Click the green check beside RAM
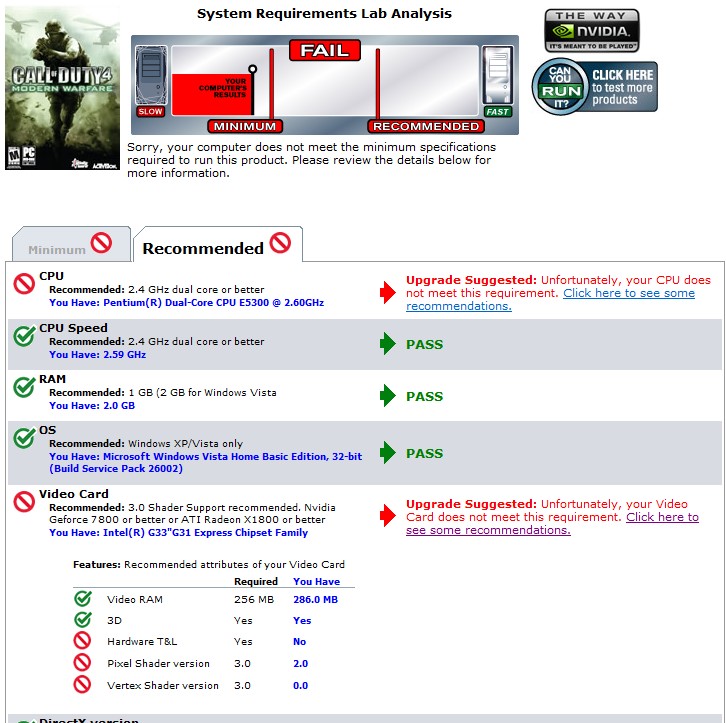Viewport: 726px width, 723px height. click(24, 387)
